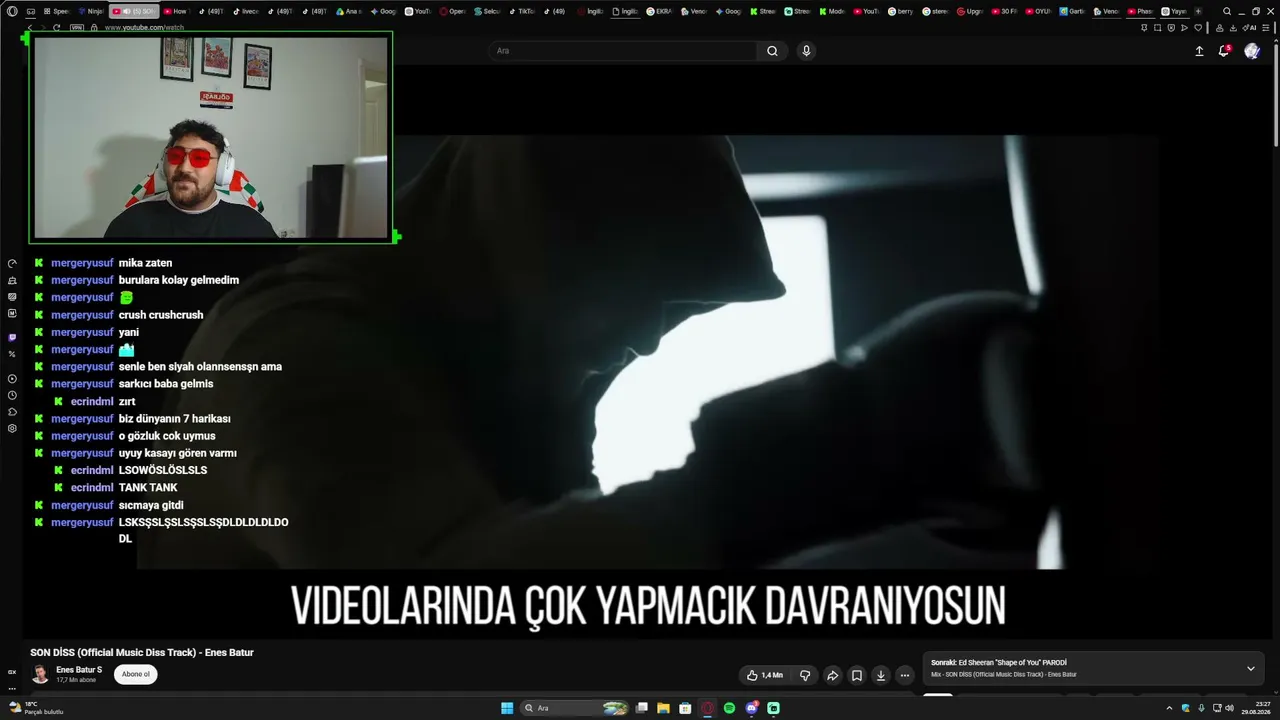Switch to the active YouTube SON tab

tap(134, 11)
